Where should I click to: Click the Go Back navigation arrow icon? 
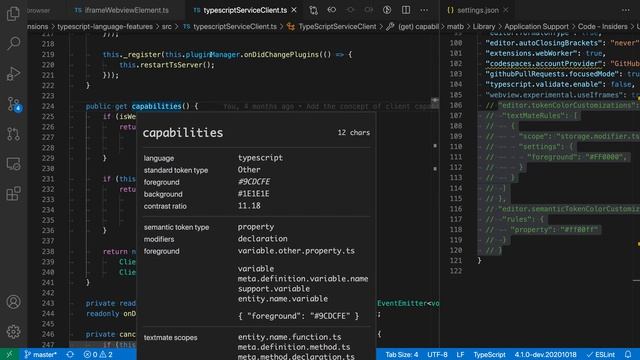(331, 10)
